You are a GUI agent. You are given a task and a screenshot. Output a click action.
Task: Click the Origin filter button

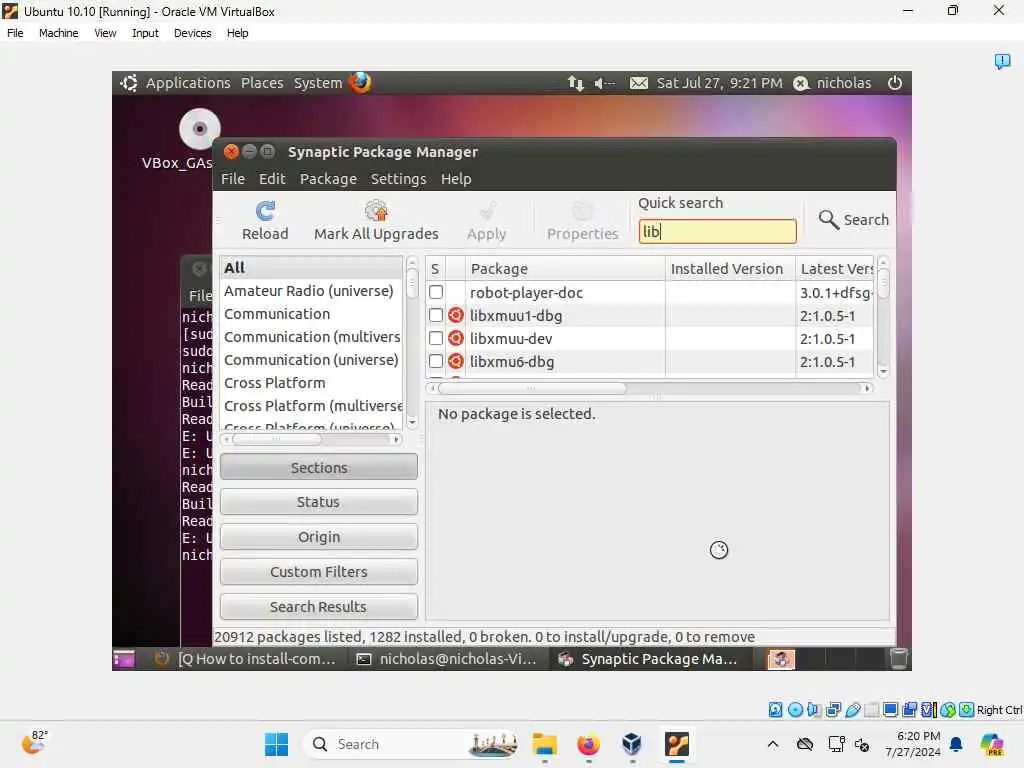coord(319,537)
